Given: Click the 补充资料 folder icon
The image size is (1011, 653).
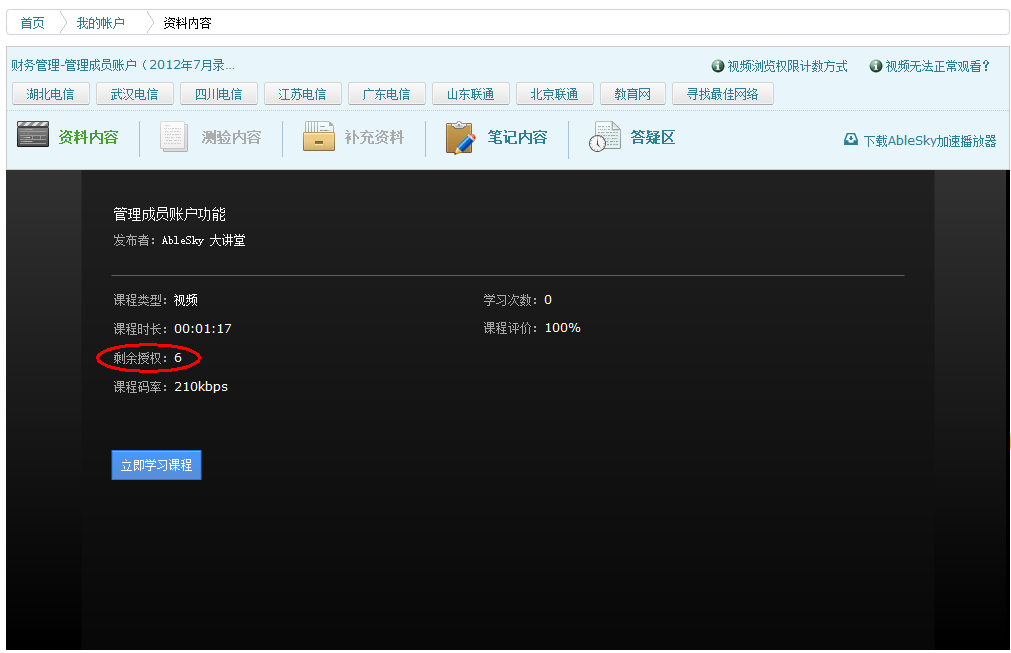Looking at the screenshot, I should pyautogui.click(x=318, y=138).
